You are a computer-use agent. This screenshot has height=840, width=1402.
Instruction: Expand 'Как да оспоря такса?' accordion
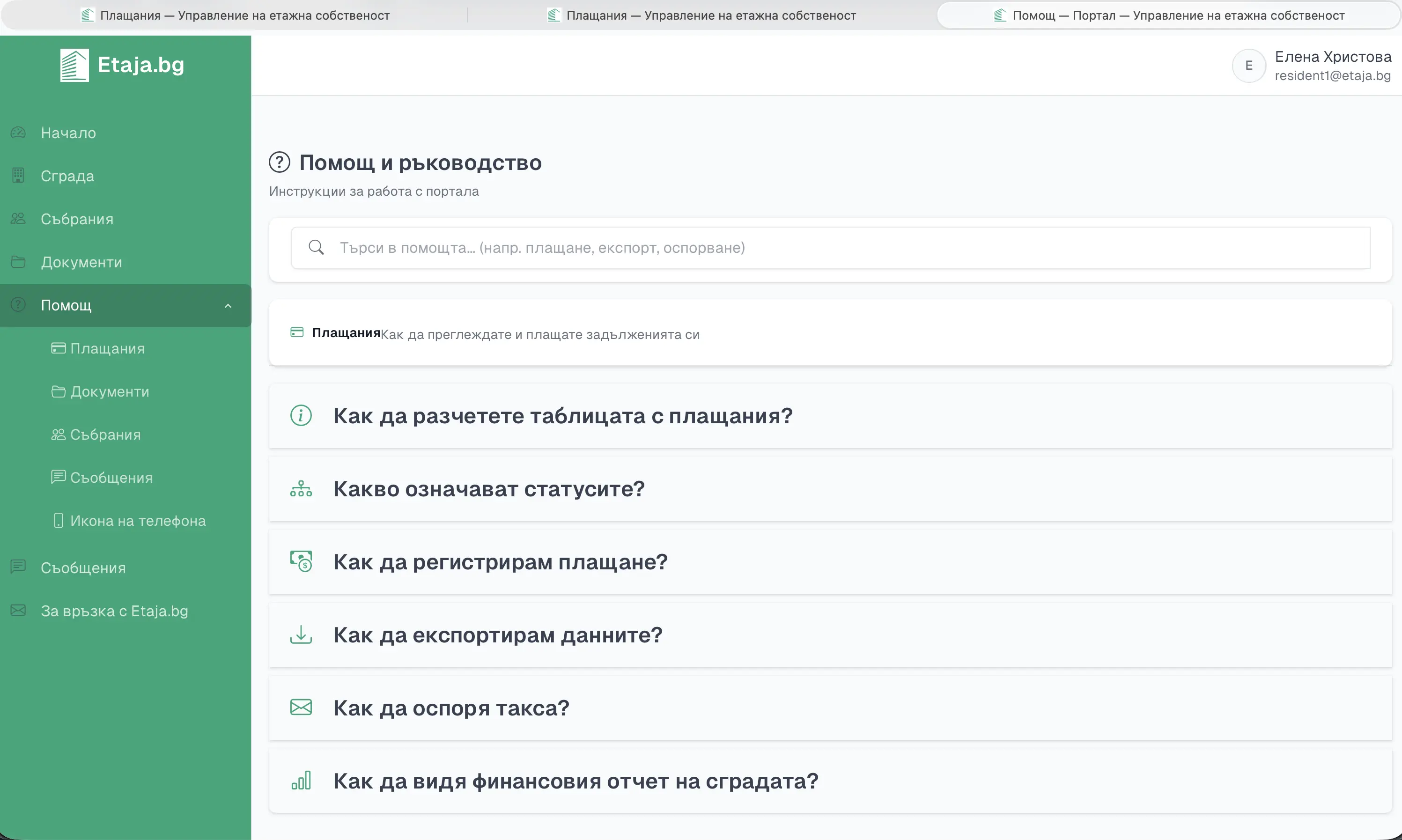(x=830, y=708)
